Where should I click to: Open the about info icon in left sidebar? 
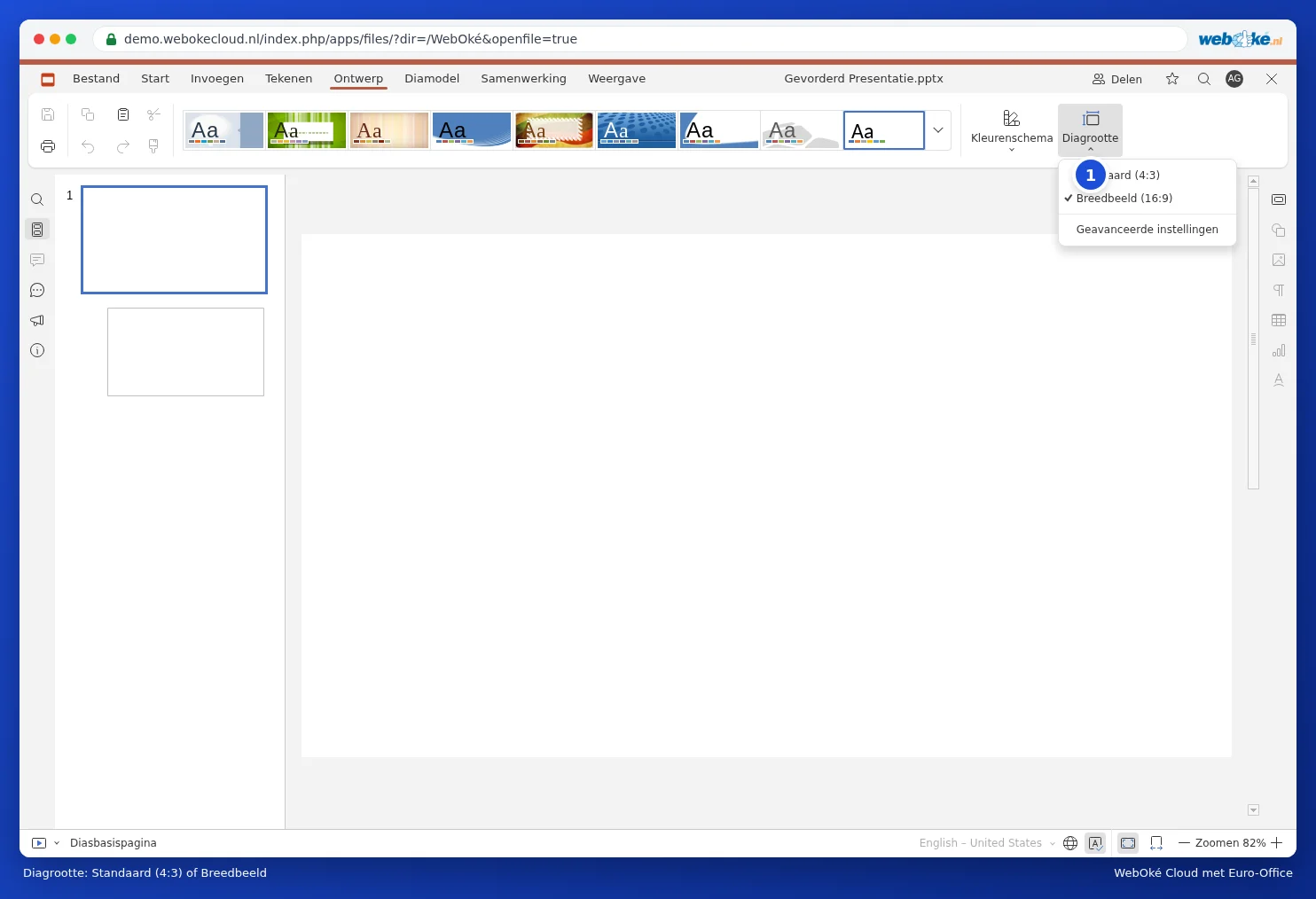(37, 350)
